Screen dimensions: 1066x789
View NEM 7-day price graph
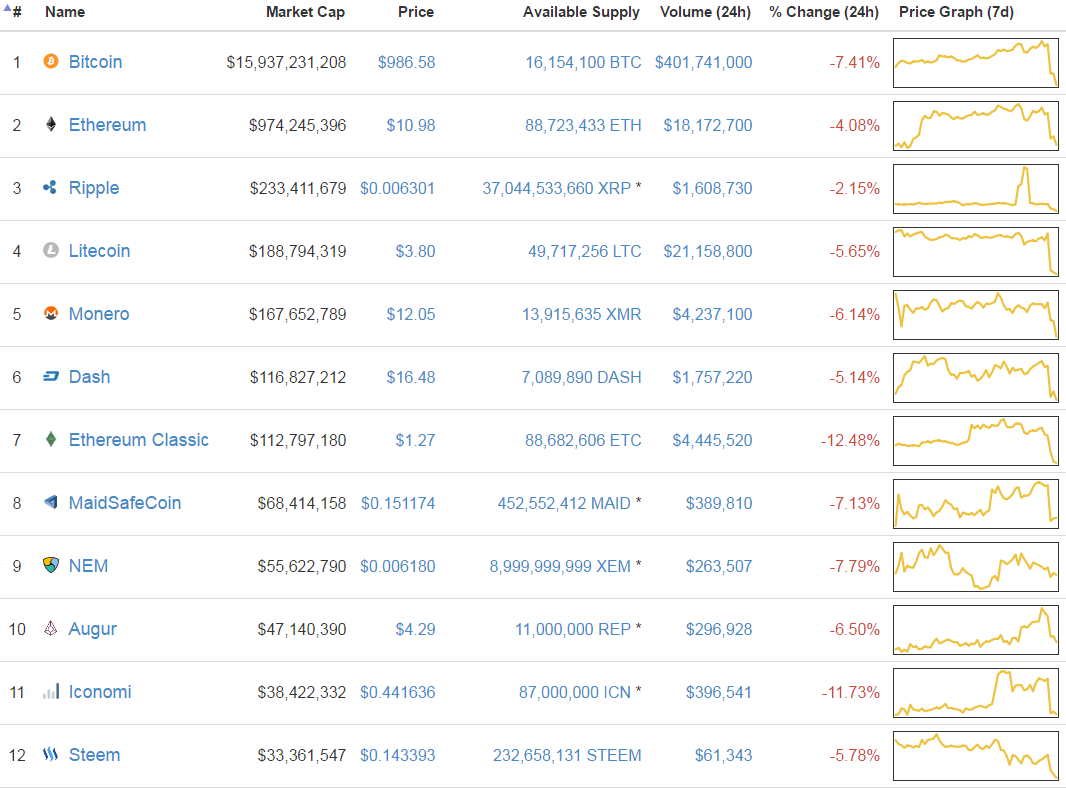976,567
